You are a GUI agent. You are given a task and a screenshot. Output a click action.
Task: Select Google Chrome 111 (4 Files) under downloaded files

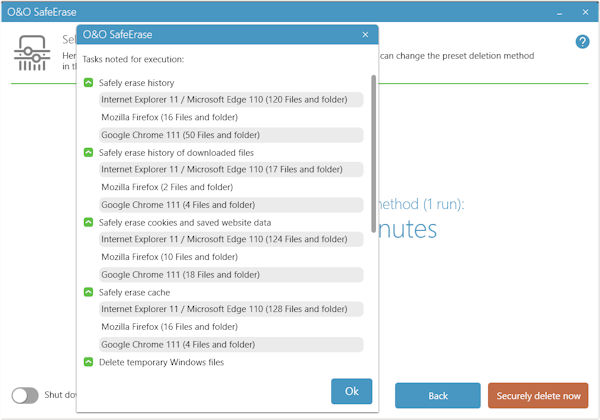click(231, 205)
